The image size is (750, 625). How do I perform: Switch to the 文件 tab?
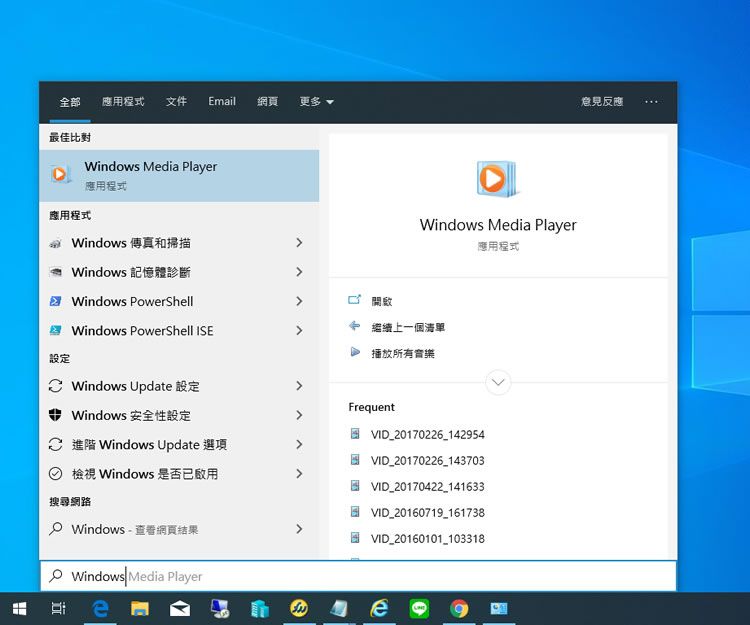pos(176,102)
